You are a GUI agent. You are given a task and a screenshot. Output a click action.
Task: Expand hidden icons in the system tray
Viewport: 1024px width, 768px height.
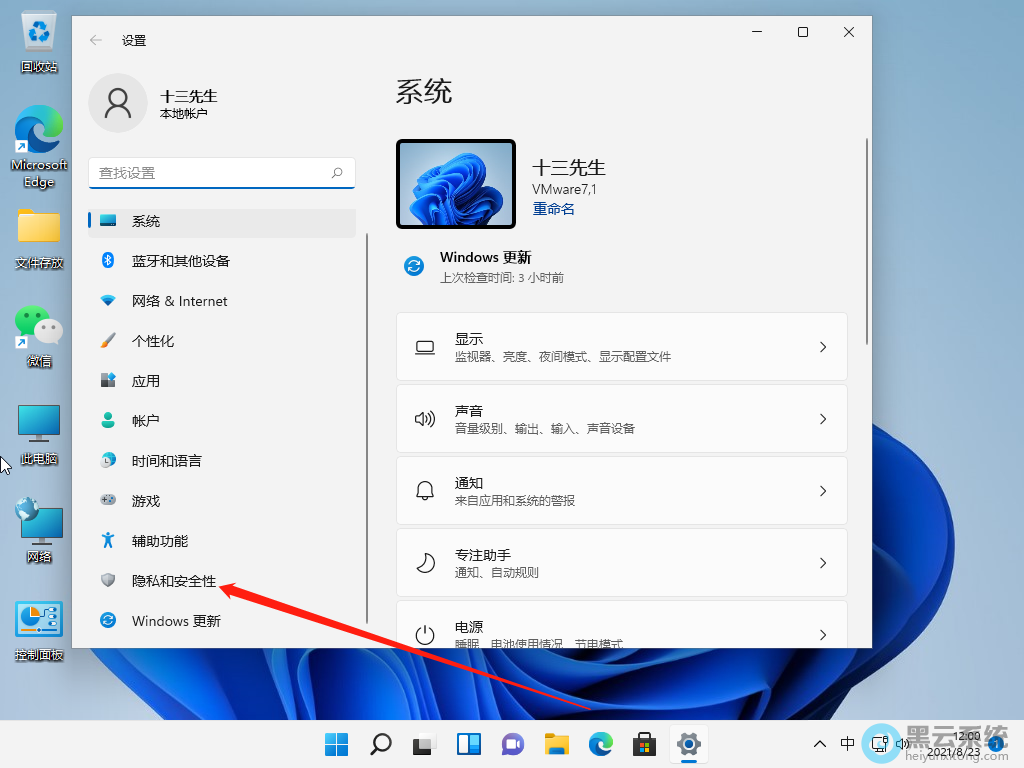[x=819, y=744]
